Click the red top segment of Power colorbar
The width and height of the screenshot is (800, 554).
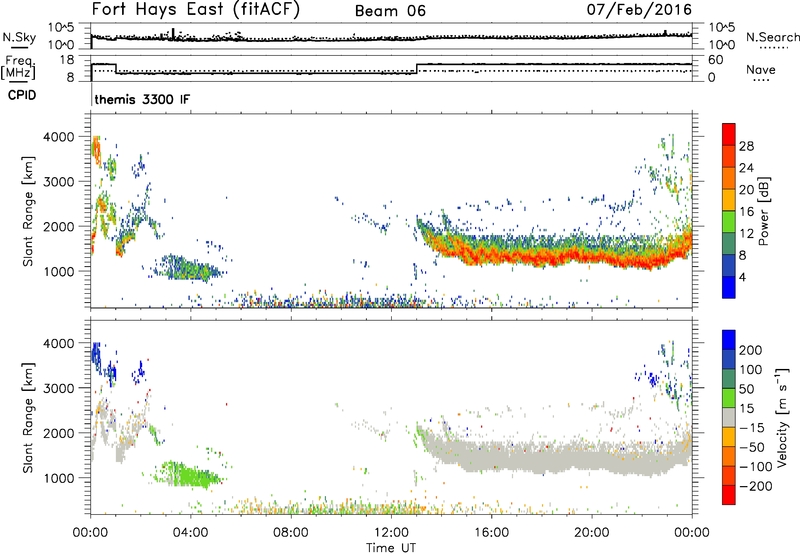(x=729, y=134)
